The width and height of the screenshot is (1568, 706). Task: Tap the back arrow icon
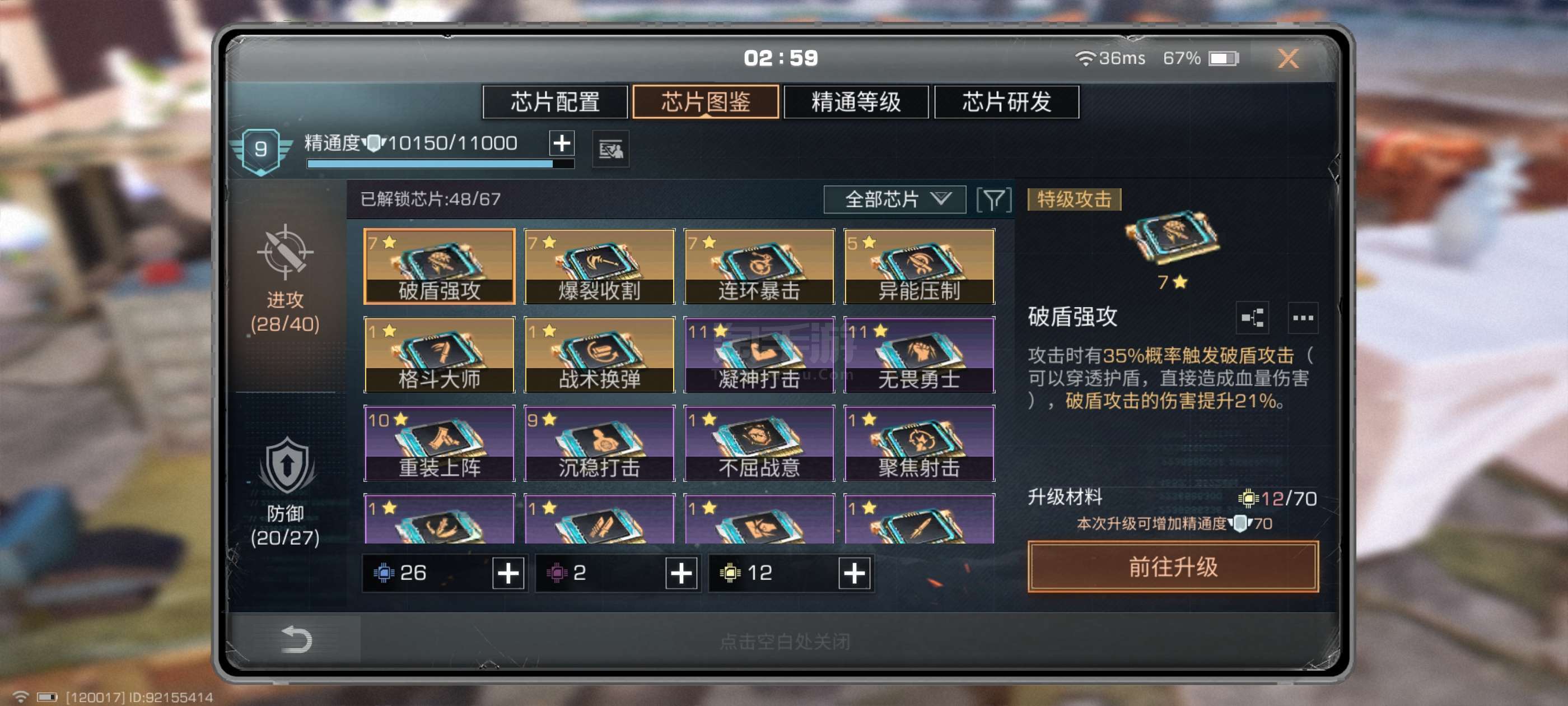tap(296, 639)
